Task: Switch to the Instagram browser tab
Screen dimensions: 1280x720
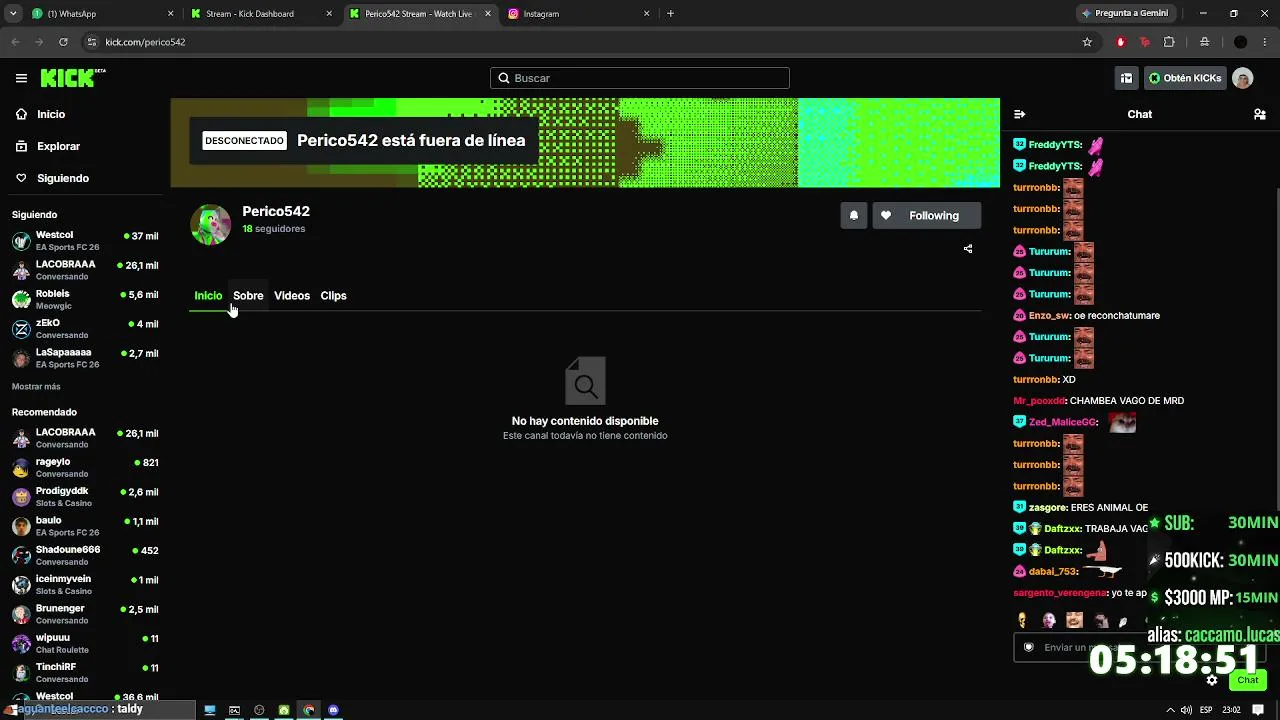Action: (x=580, y=14)
